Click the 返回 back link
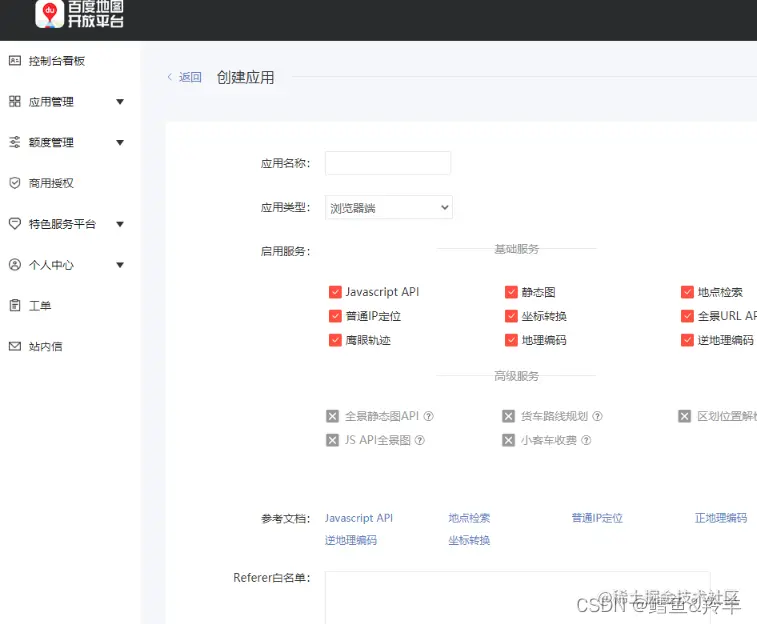The image size is (757, 624). (190, 77)
